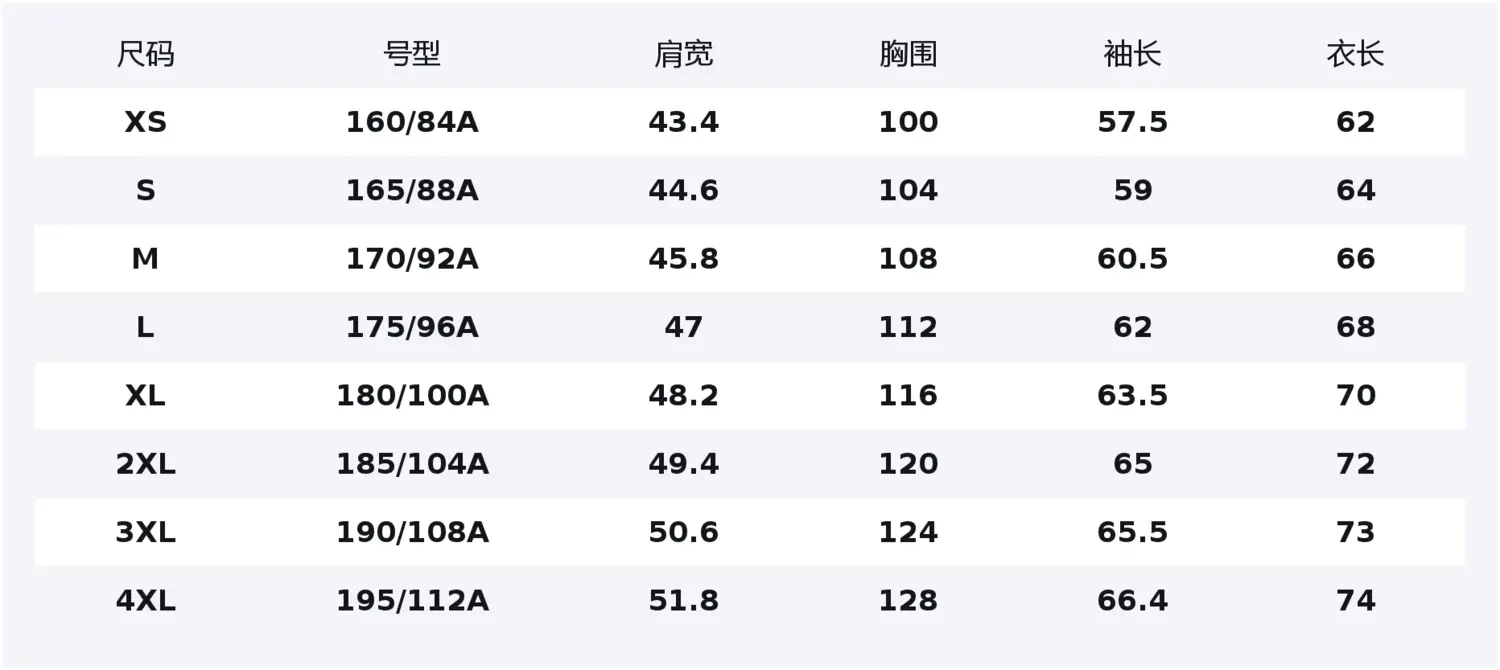The height and width of the screenshot is (670, 1500).
Task: Select the 175/96A size type cell
Action: click(412, 327)
